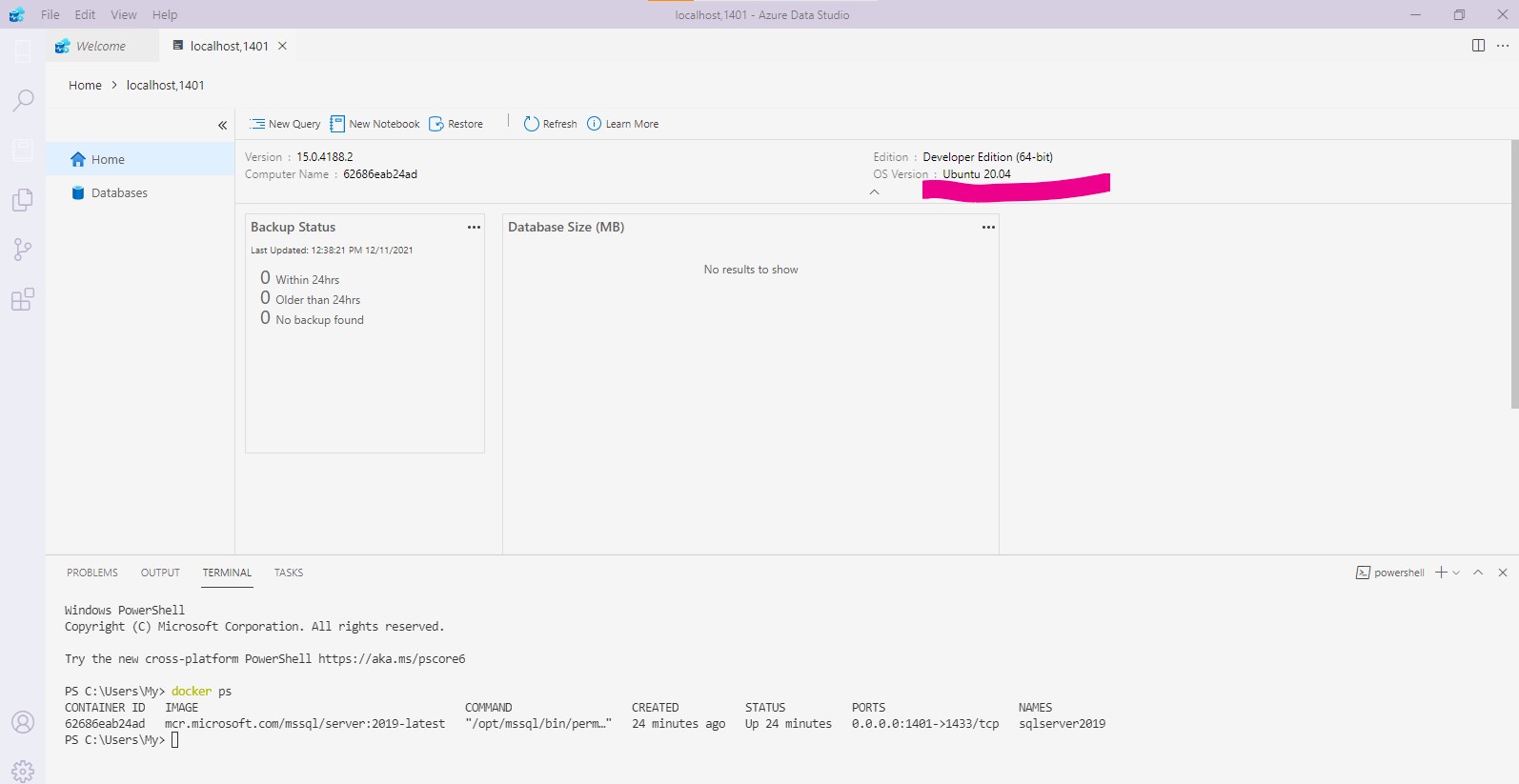Collapse the server properties section

pos(875,192)
